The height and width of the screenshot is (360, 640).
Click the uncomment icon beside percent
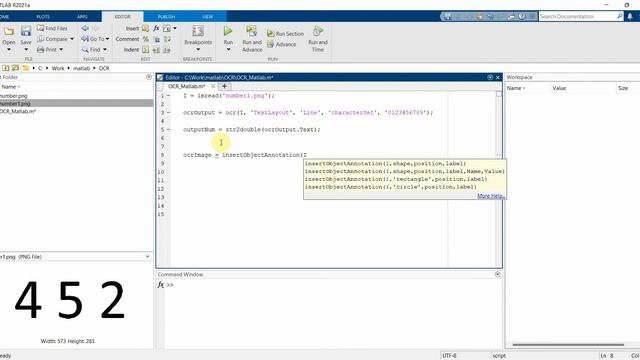click(x=157, y=39)
